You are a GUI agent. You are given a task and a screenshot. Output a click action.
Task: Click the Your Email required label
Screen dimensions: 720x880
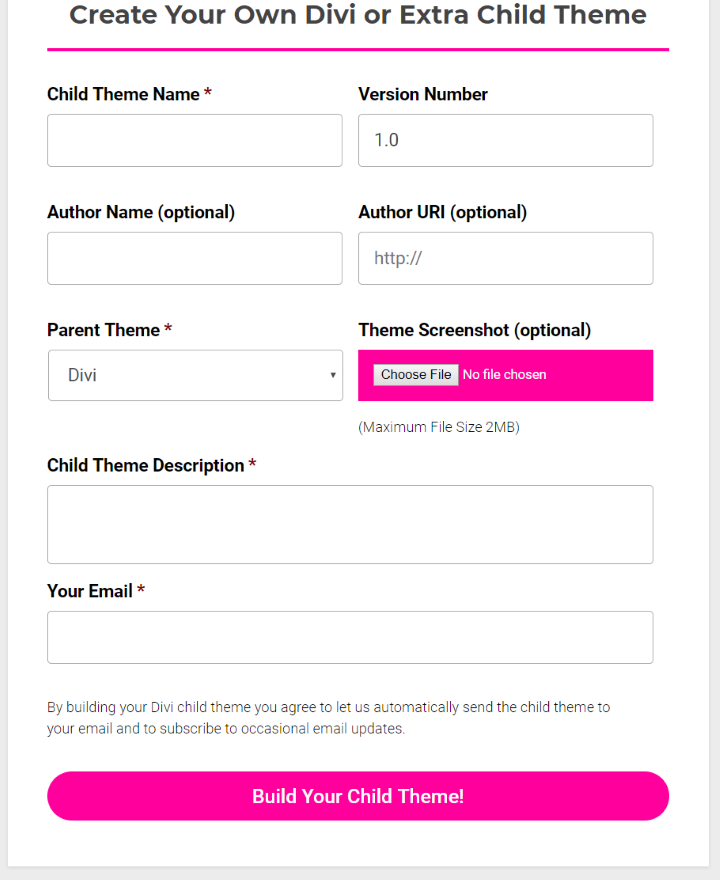click(x=89, y=590)
